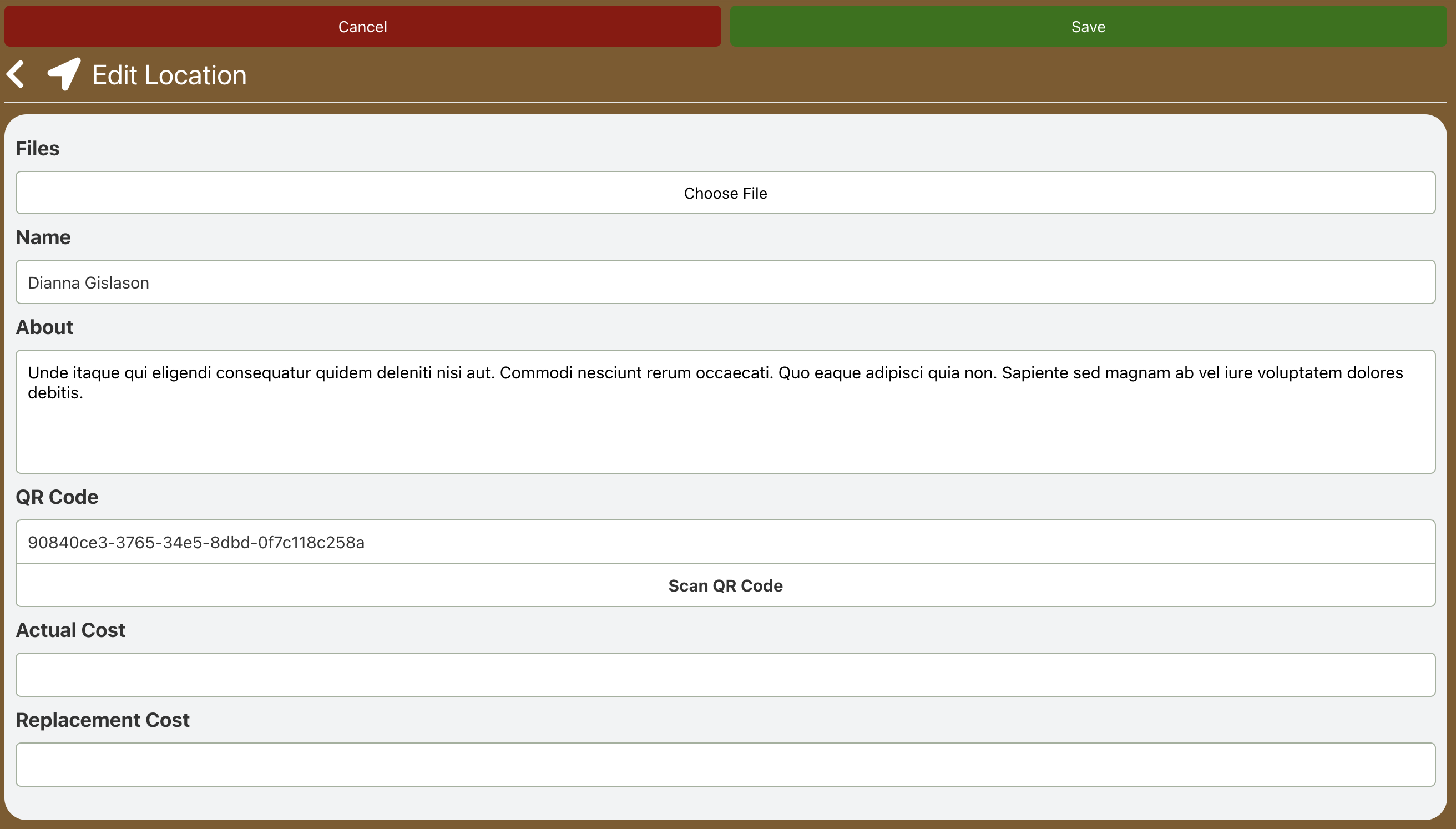
Task: Click the location arrow icon beside title
Action: point(64,74)
